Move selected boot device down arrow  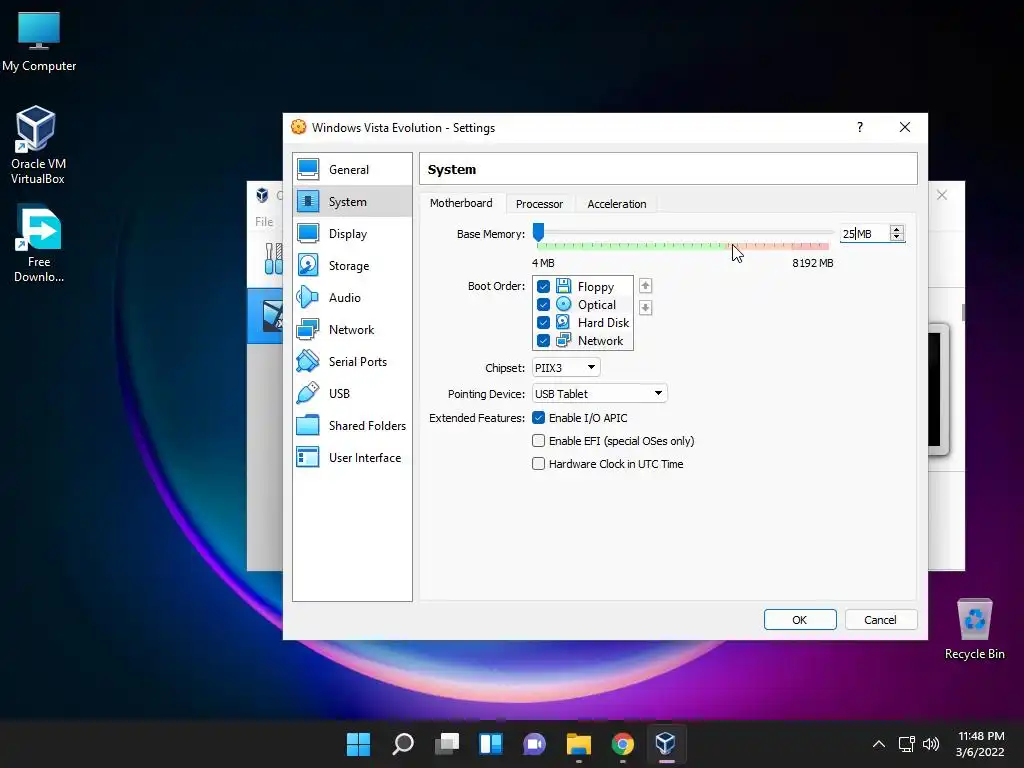[645, 308]
